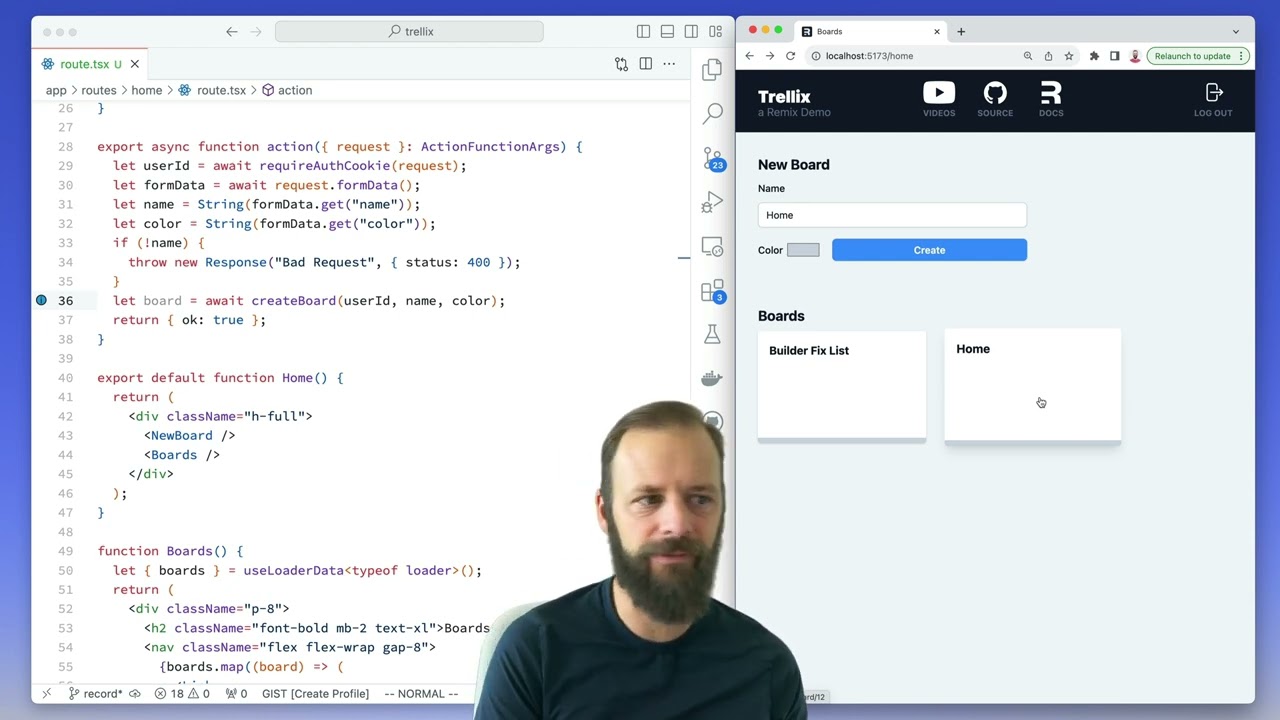Open the Videos YouTube link
The width and height of the screenshot is (1280, 720).
point(939,100)
